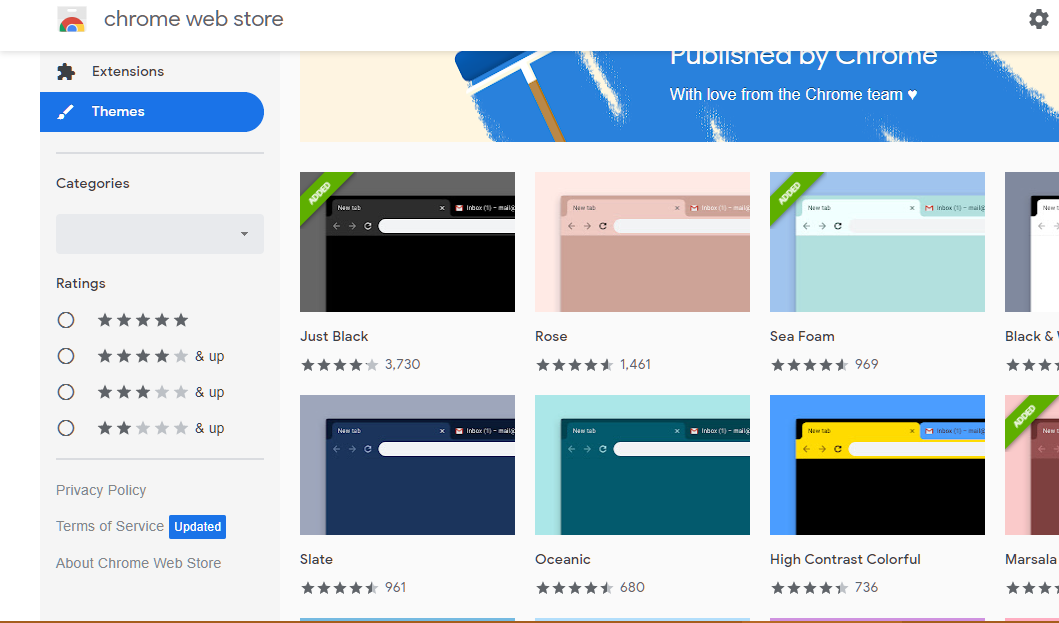The image size is (1059, 623).
Task: Click the Ratings heading
Action: [80, 283]
